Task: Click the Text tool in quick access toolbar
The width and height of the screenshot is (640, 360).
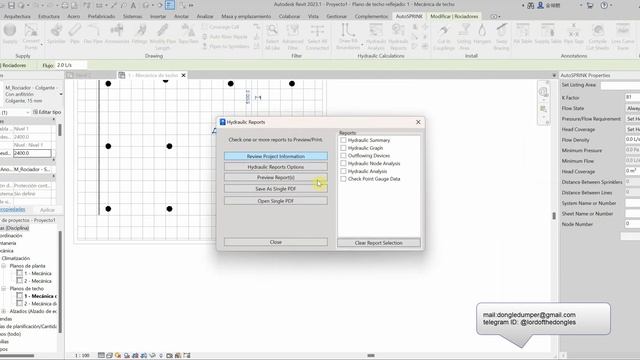Action: click(x=133, y=5)
